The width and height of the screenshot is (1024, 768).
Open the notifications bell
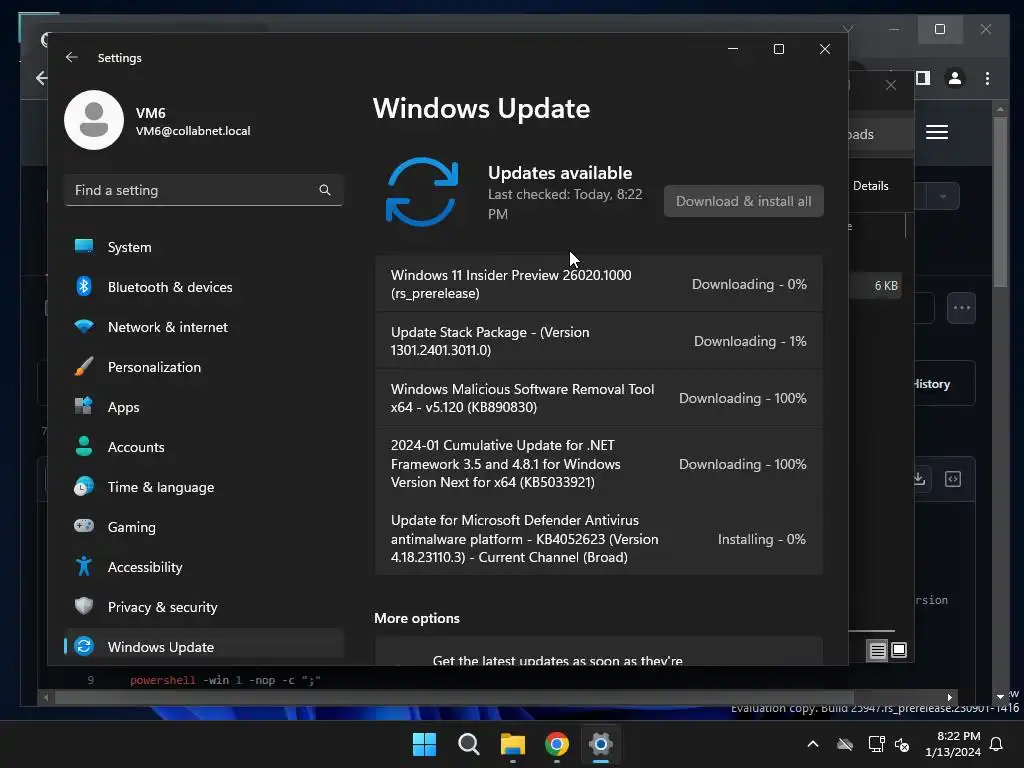pos(997,744)
